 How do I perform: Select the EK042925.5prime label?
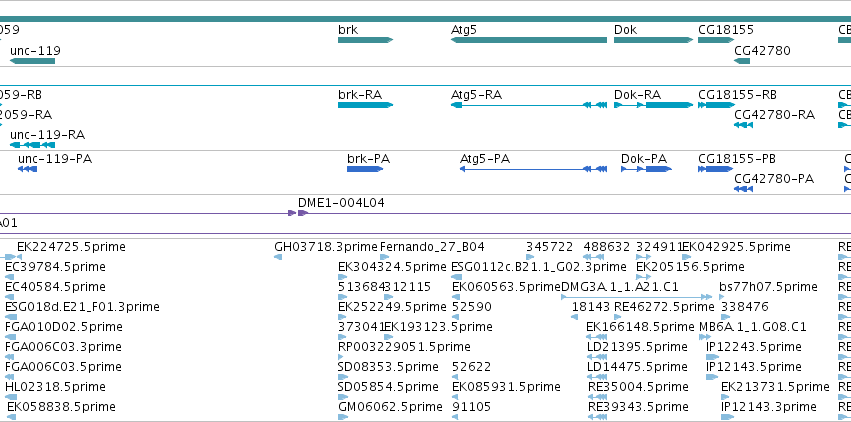(736, 247)
